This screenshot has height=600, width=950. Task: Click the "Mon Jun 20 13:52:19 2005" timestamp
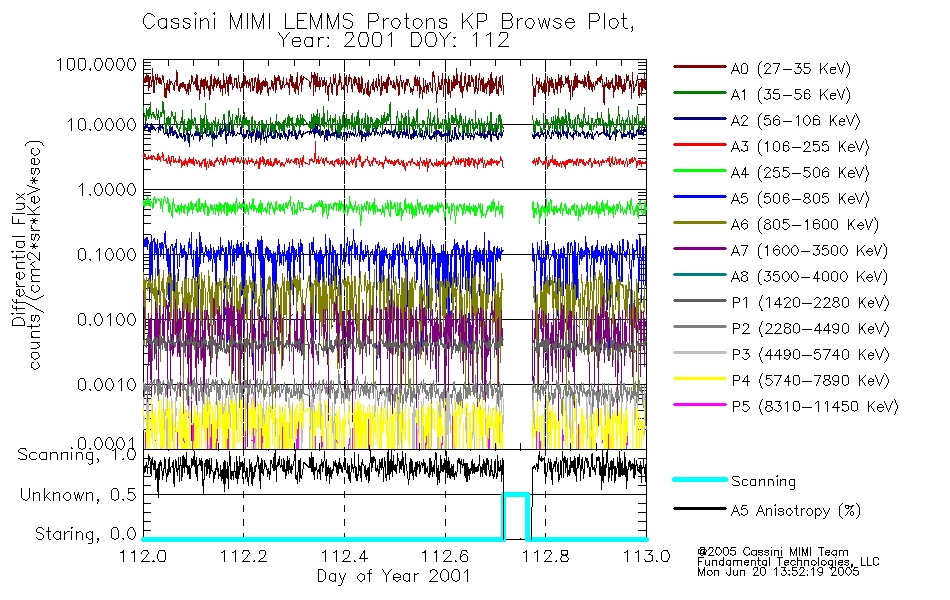(778, 572)
